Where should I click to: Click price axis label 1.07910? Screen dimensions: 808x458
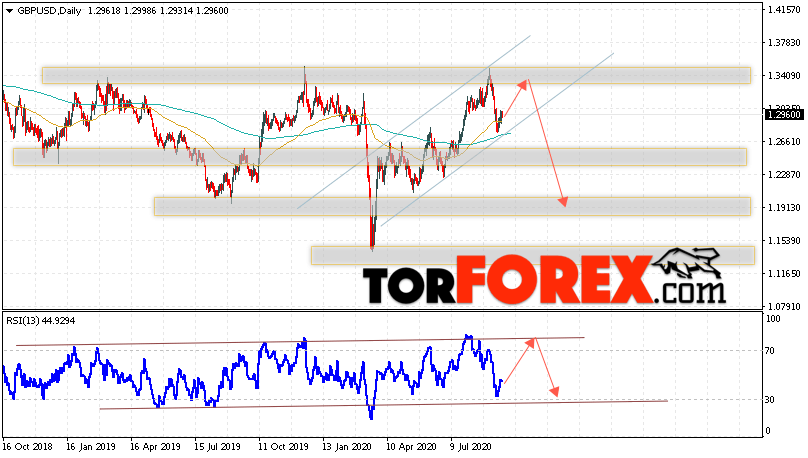[x=784, y=307]
